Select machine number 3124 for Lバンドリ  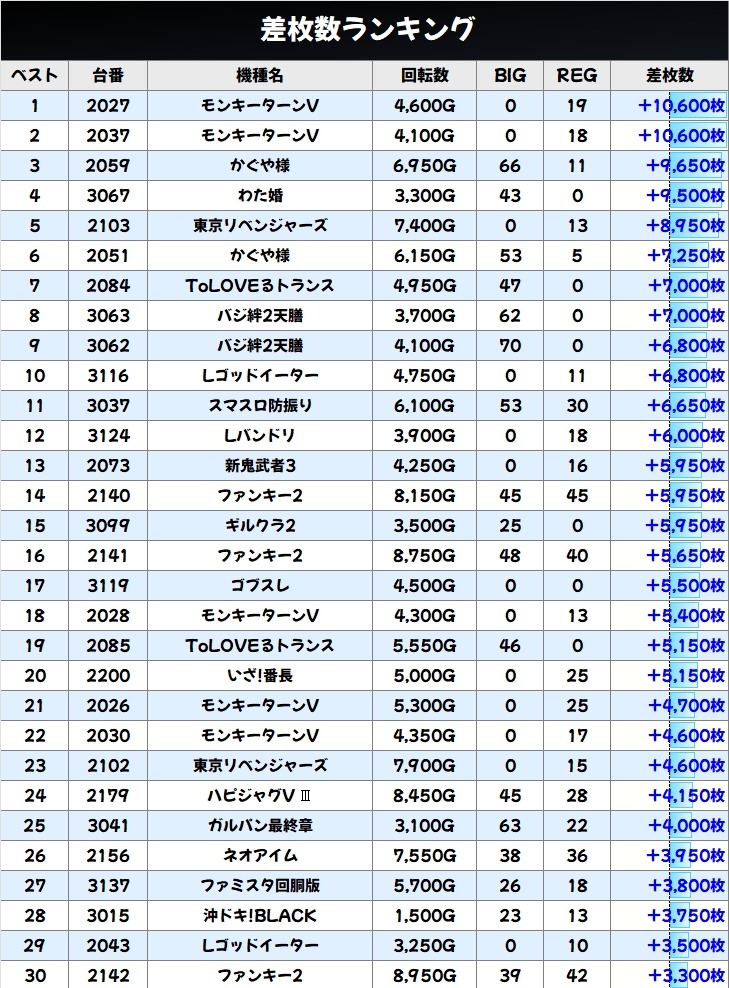click(x=108, y=436)
